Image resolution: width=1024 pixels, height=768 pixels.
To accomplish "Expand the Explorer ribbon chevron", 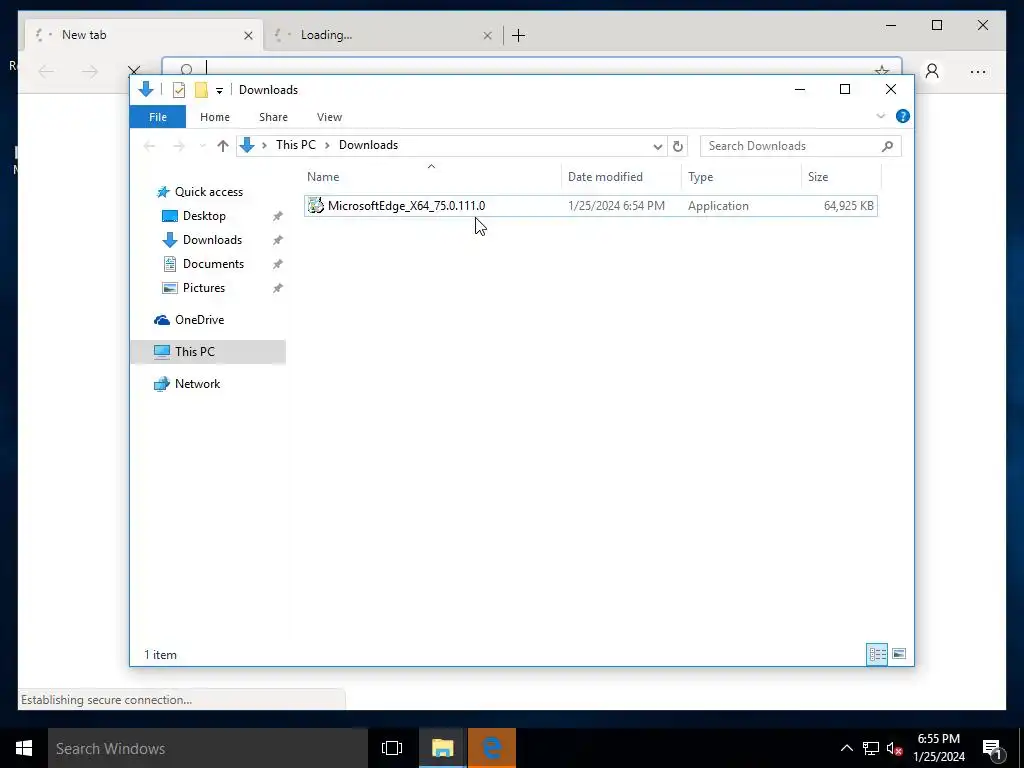I will tap(880, 116).
